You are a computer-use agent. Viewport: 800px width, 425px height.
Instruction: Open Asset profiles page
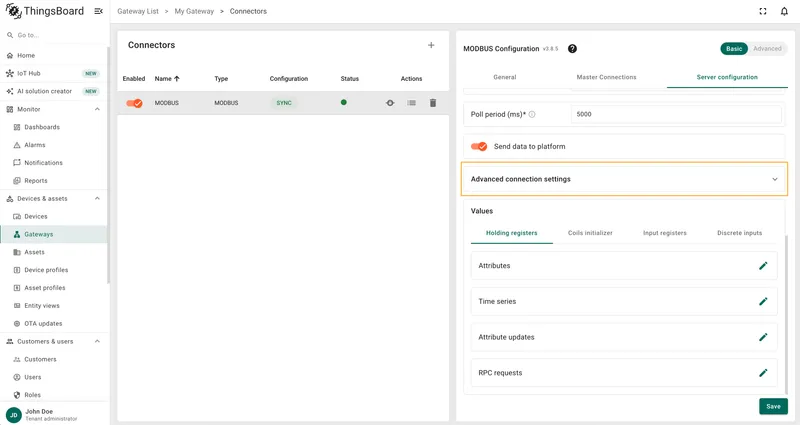(54, 287)
